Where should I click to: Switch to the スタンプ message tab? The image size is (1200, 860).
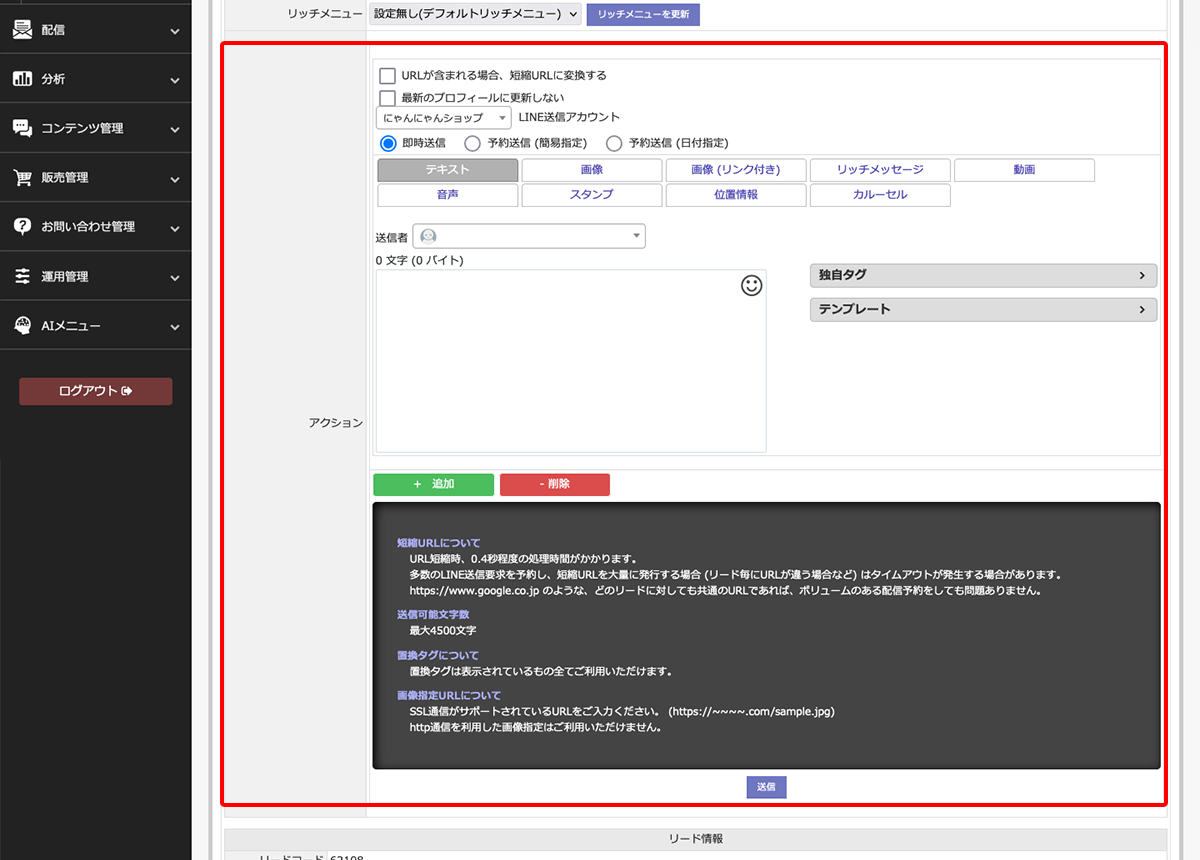point(591,195)
